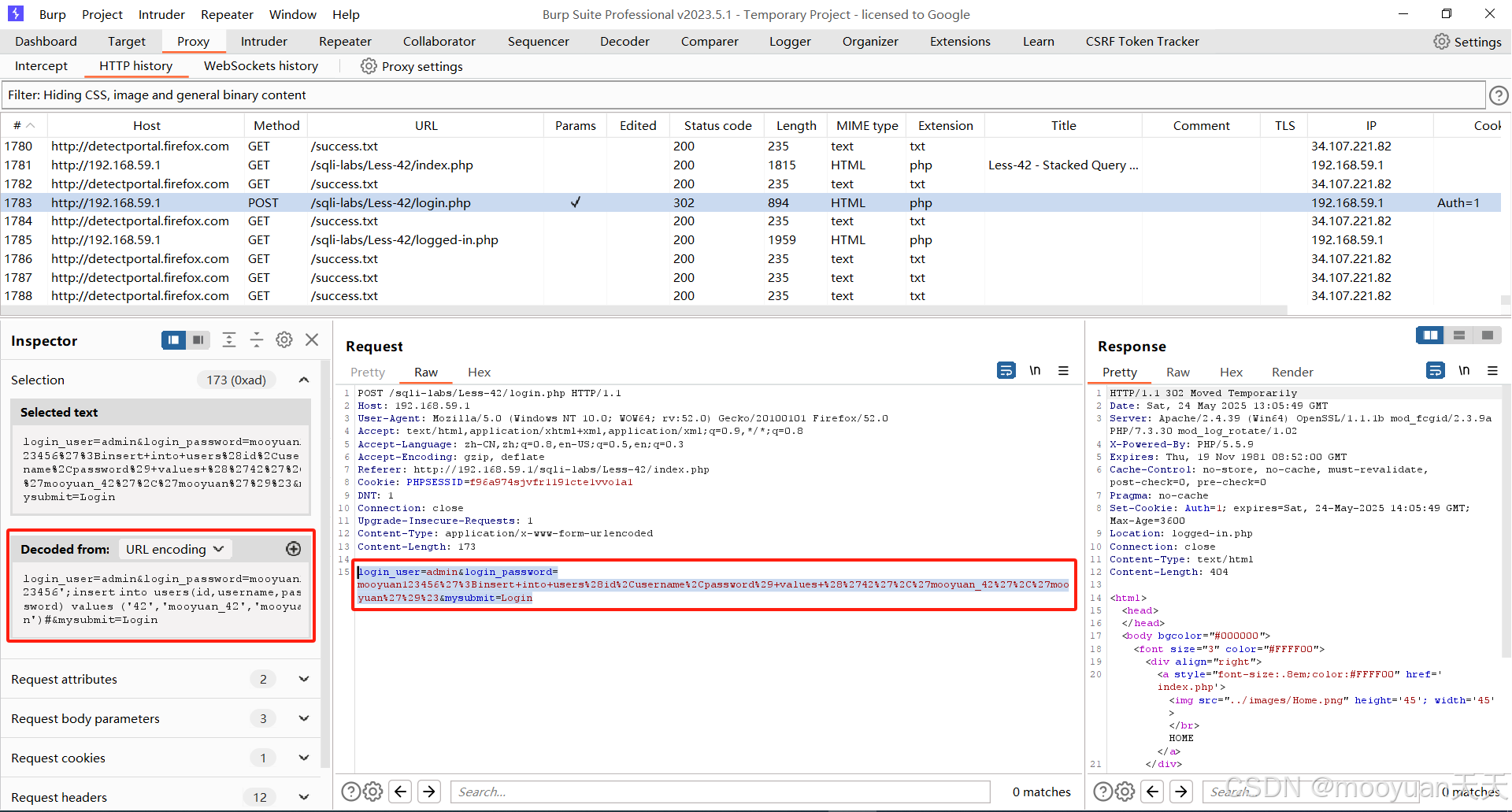Open Request search settings gear
This screenshot has height=812, width=1512.
tap(373, 792)
